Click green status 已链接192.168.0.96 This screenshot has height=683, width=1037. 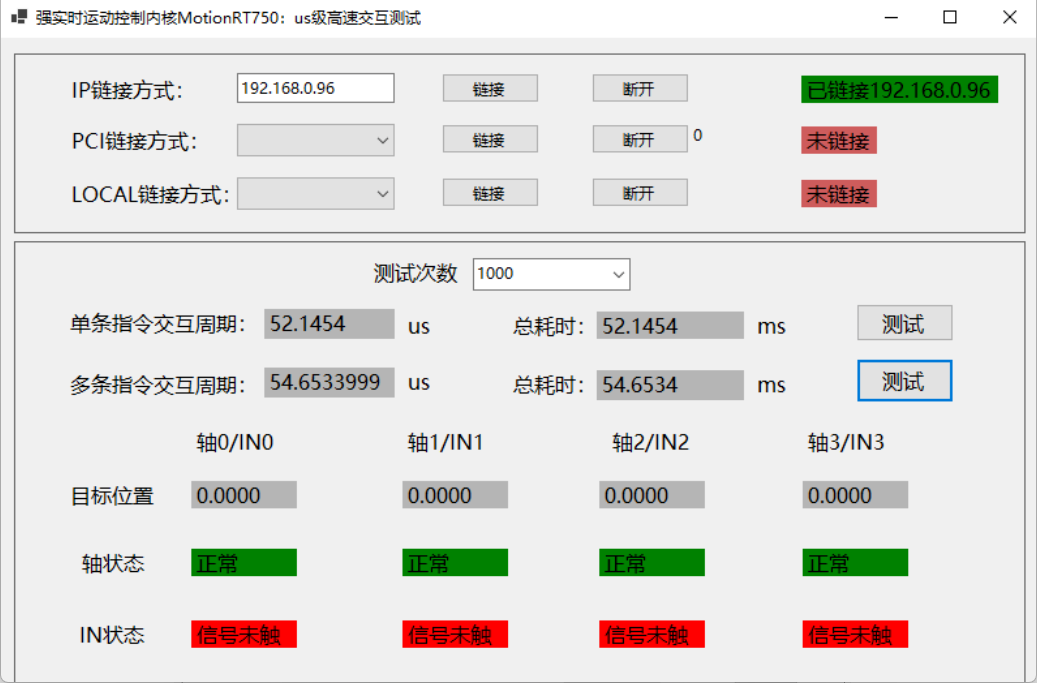pos(899,89)
